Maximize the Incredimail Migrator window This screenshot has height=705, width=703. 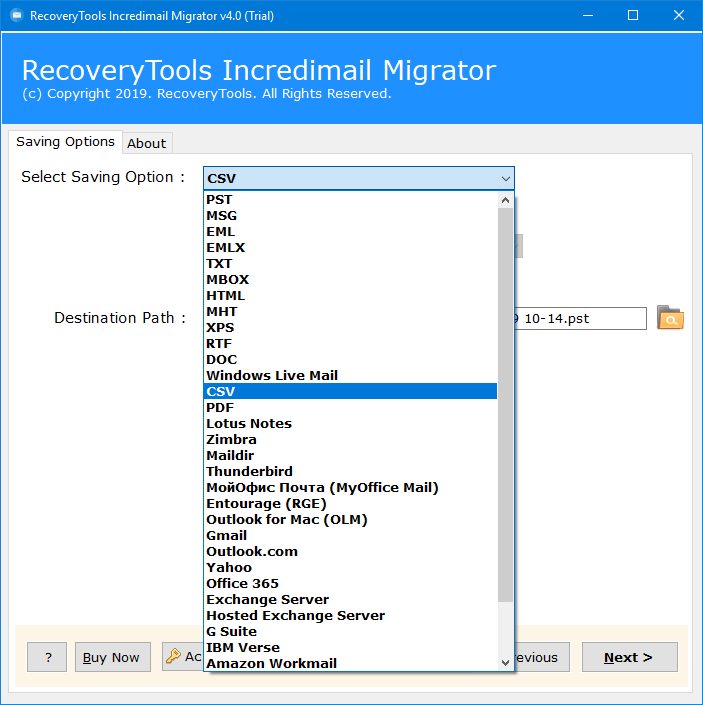(x=633, y=16)
